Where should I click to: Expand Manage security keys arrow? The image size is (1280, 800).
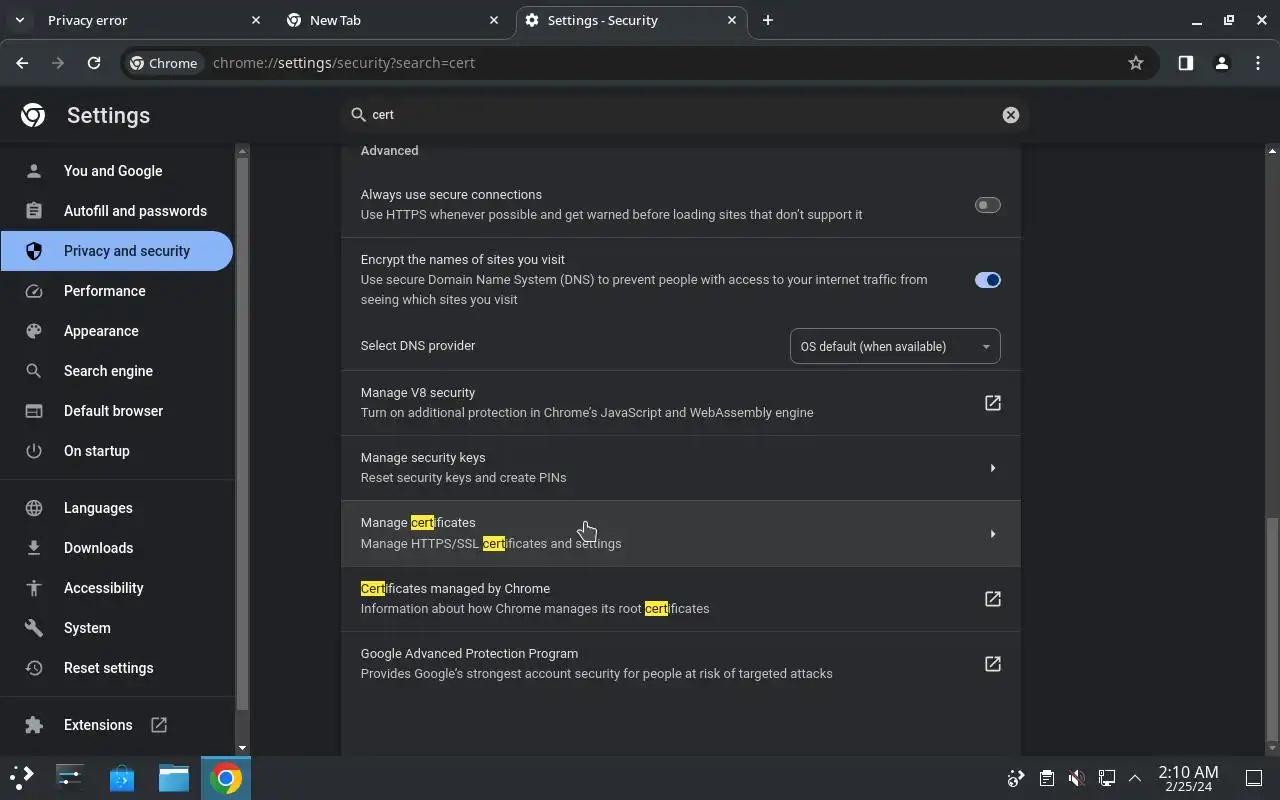point(992,468)
